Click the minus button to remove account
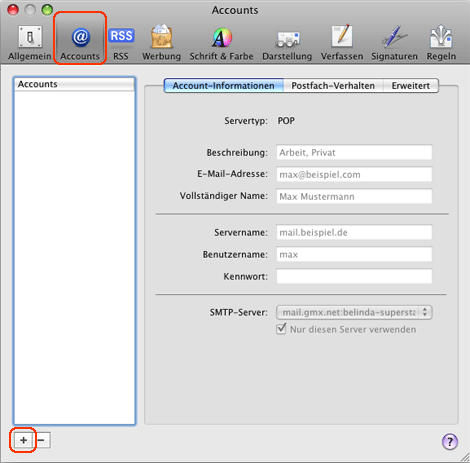The height and width of the screenshot is (463, 470). tap(42, 440)
